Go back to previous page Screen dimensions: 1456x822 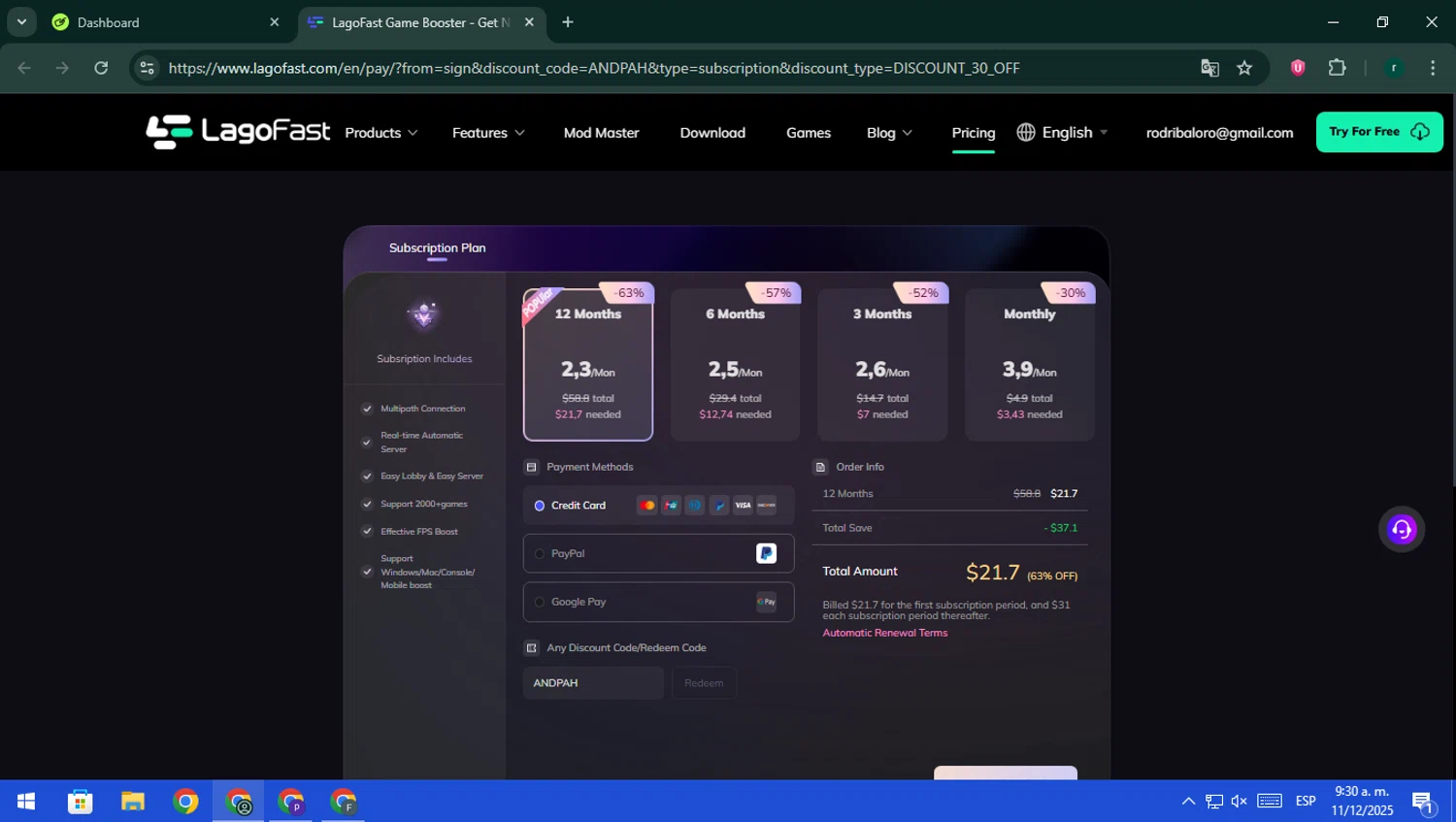(24, 68)
